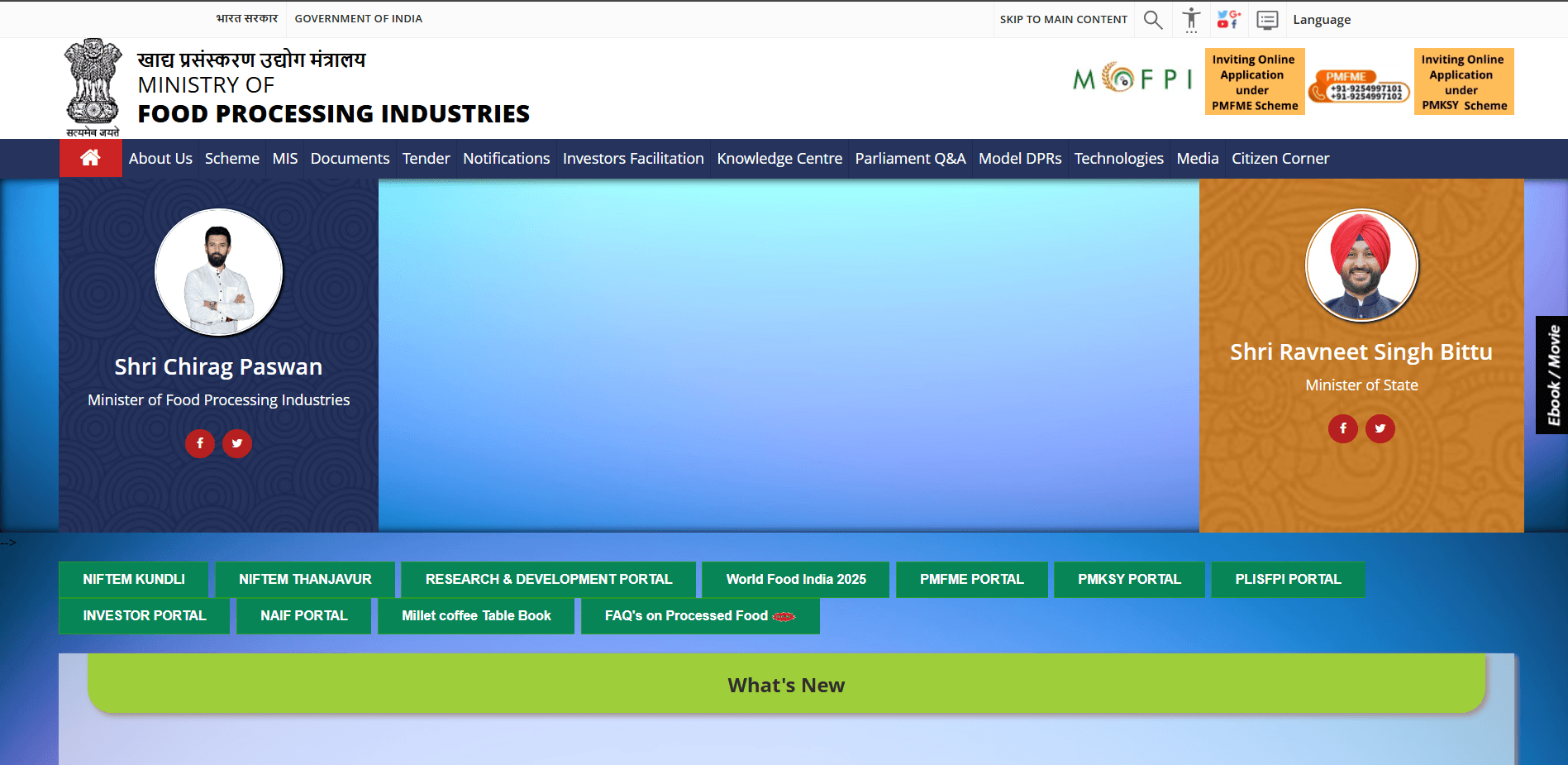This screenshot has width=1568, height=765.
Task: Open the Scheme menu
Action: coord(232,158)
